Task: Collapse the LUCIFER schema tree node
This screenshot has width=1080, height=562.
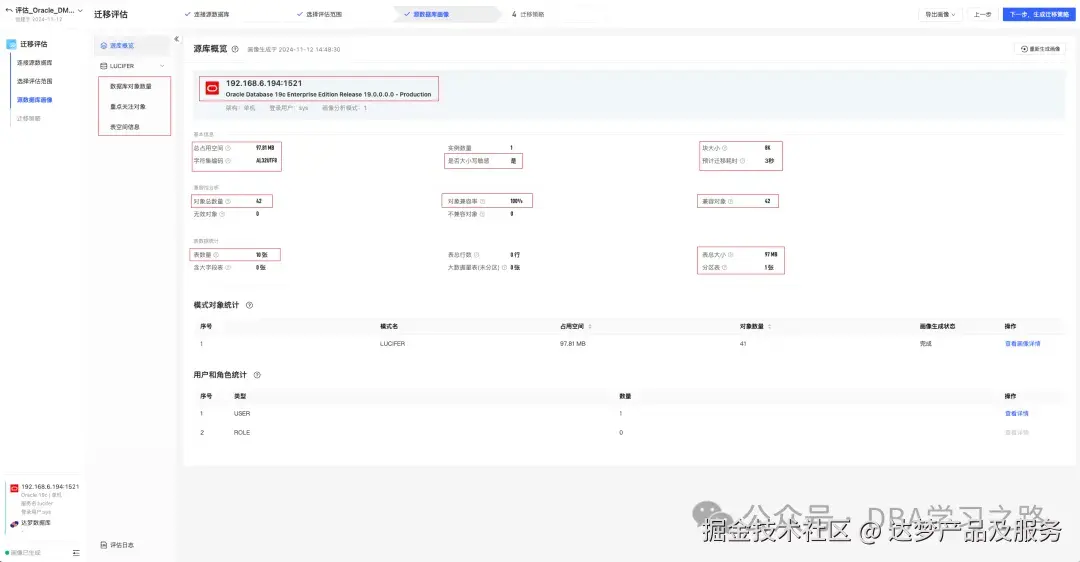Action: tap(163, 66)
